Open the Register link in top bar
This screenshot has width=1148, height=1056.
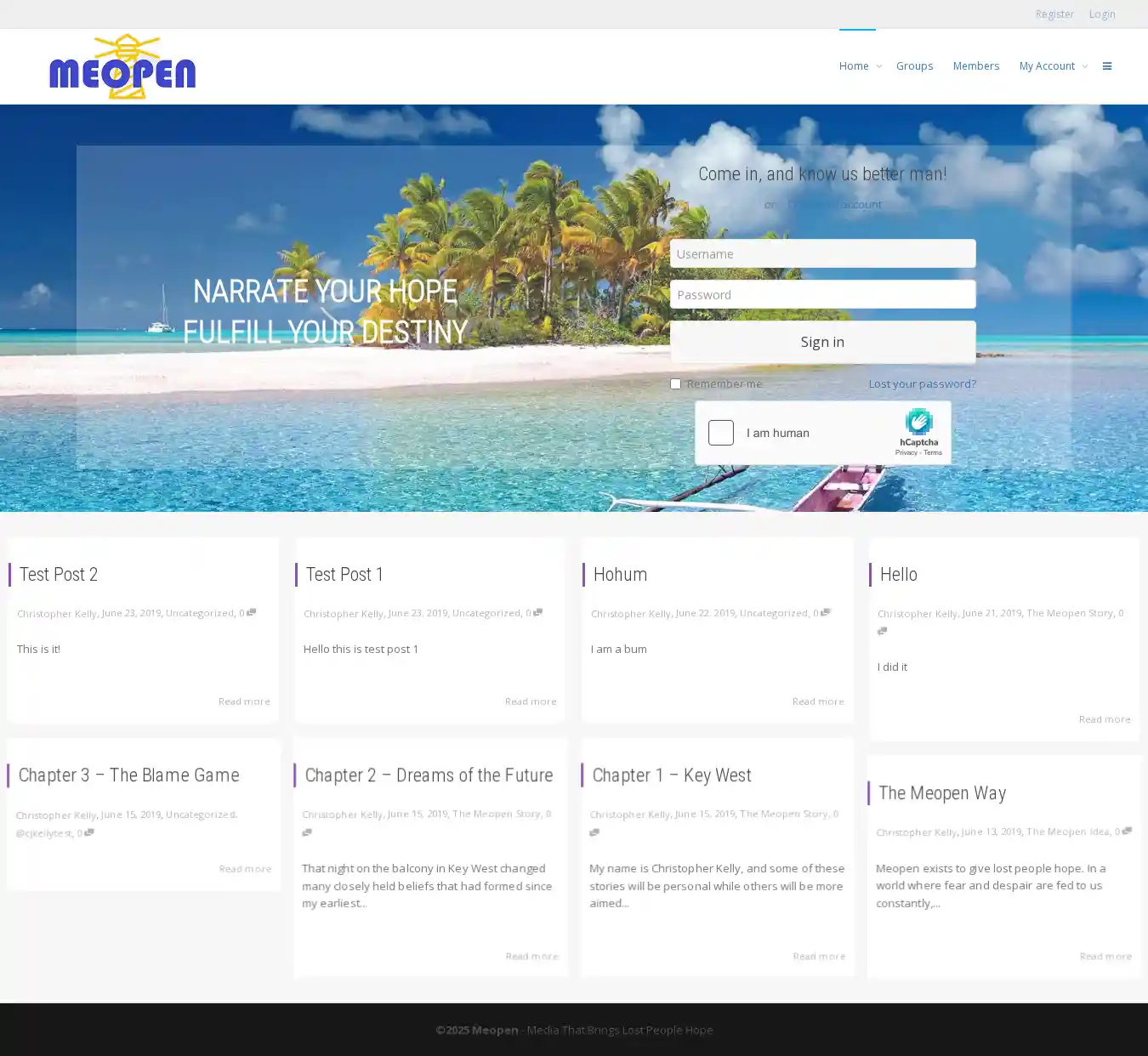[1054, 14]
